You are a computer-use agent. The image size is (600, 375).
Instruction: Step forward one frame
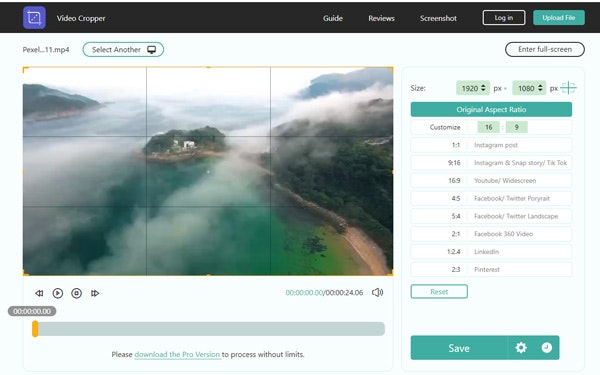[95, 293]
